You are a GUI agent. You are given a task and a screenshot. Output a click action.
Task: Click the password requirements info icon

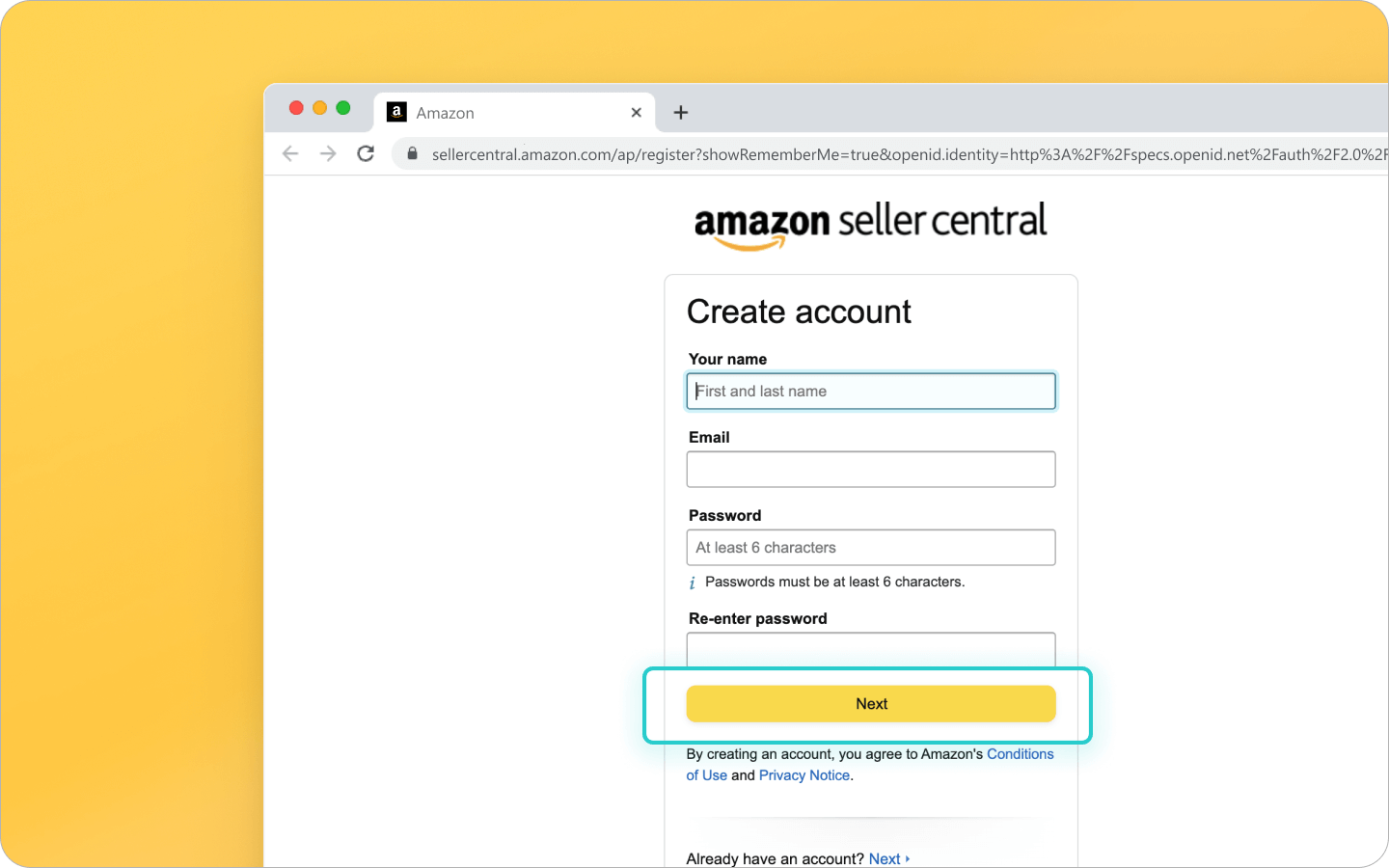click(692, 582)
